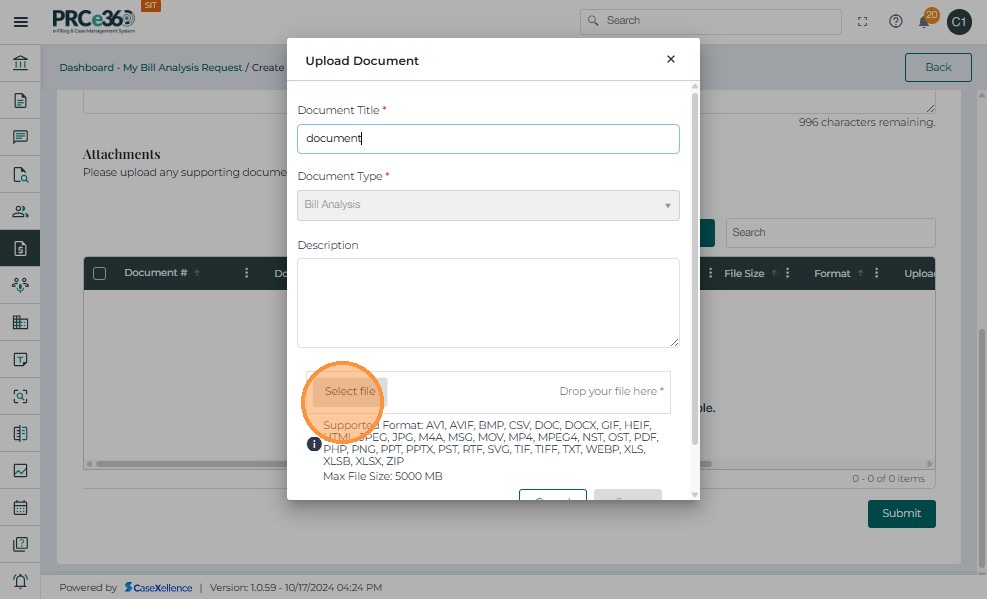Sort by File Size column
The height and width of the screenshot is (599, 987).
[744, 273]
